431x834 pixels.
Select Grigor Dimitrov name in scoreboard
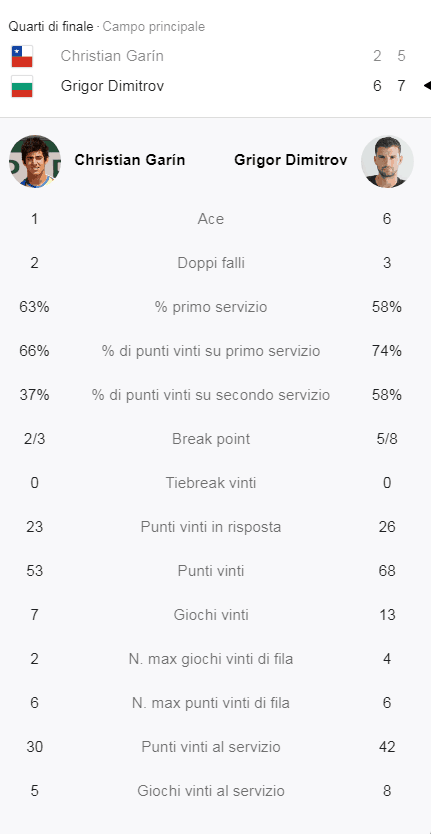[112, 86]
